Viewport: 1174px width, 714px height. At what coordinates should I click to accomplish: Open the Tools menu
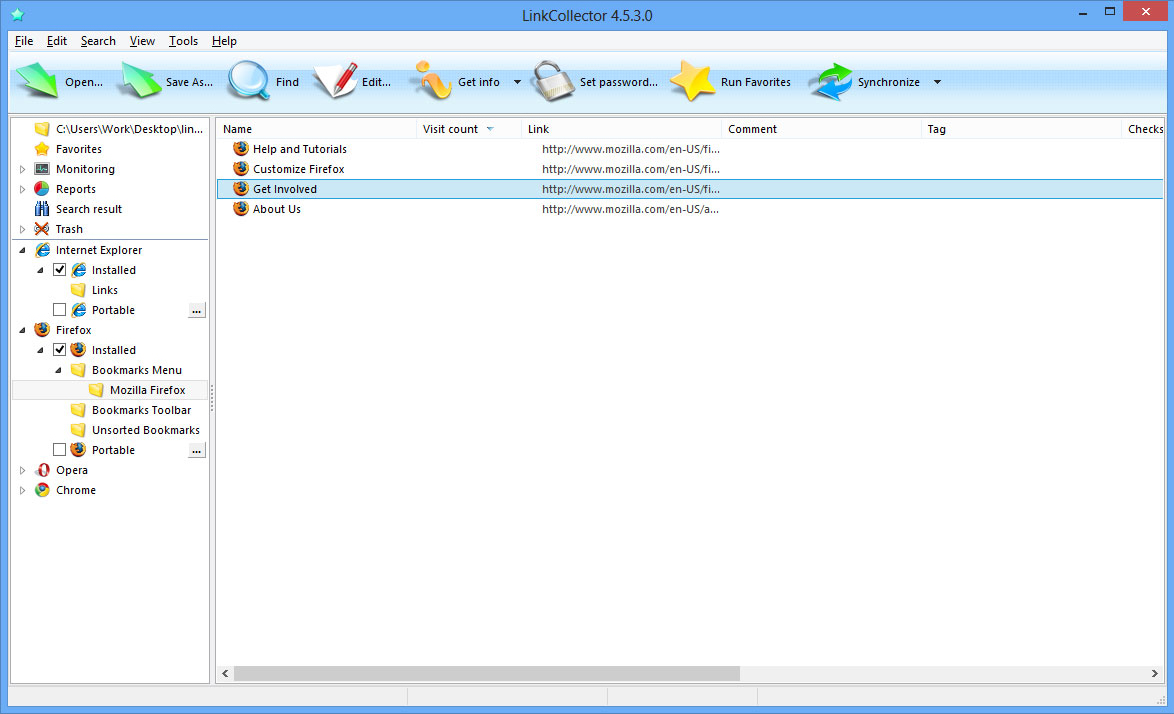tap(183, 41)
